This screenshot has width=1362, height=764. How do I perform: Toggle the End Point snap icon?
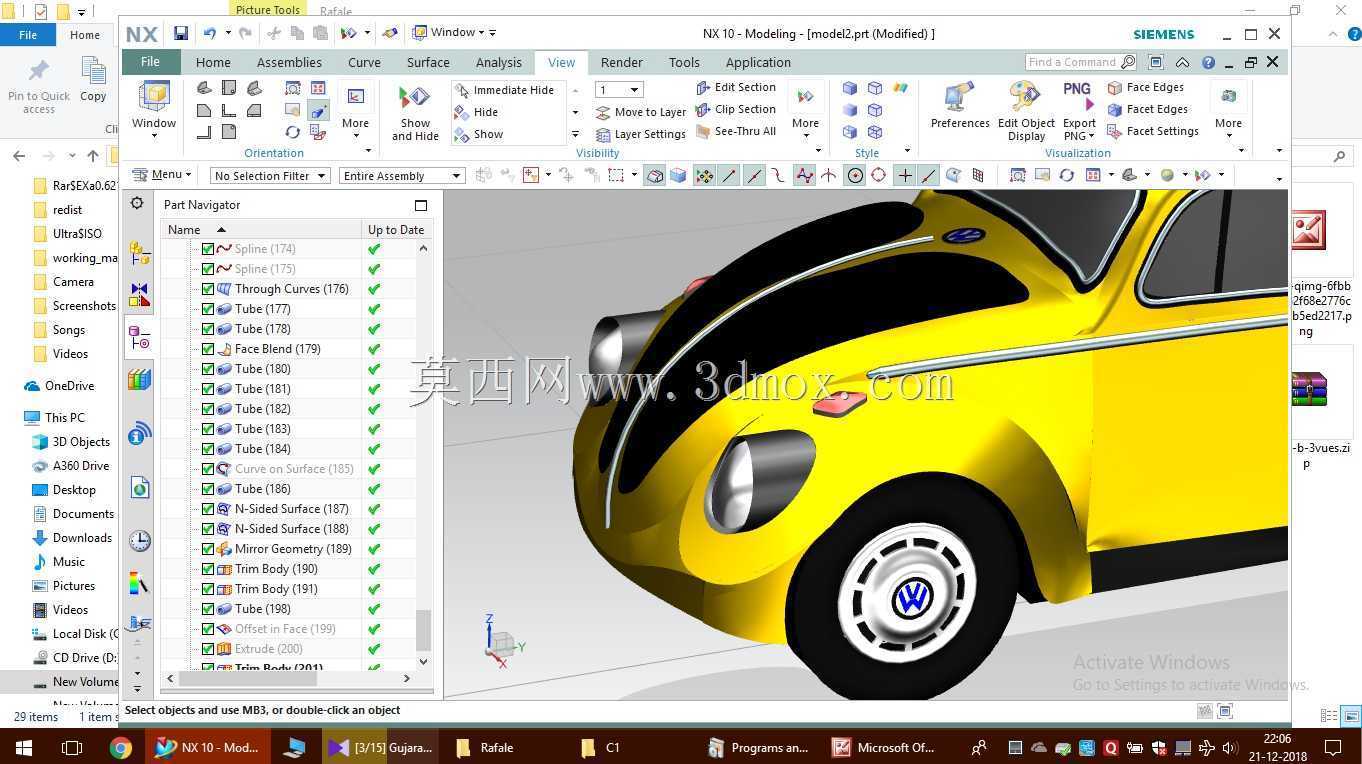click(729, 175)
